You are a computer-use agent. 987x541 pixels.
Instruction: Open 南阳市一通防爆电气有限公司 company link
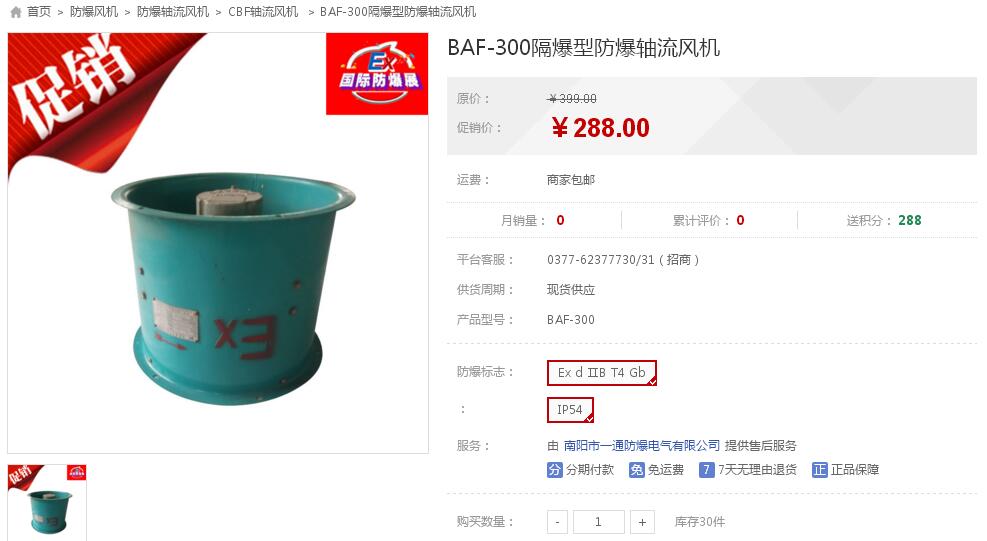[641, 446]
